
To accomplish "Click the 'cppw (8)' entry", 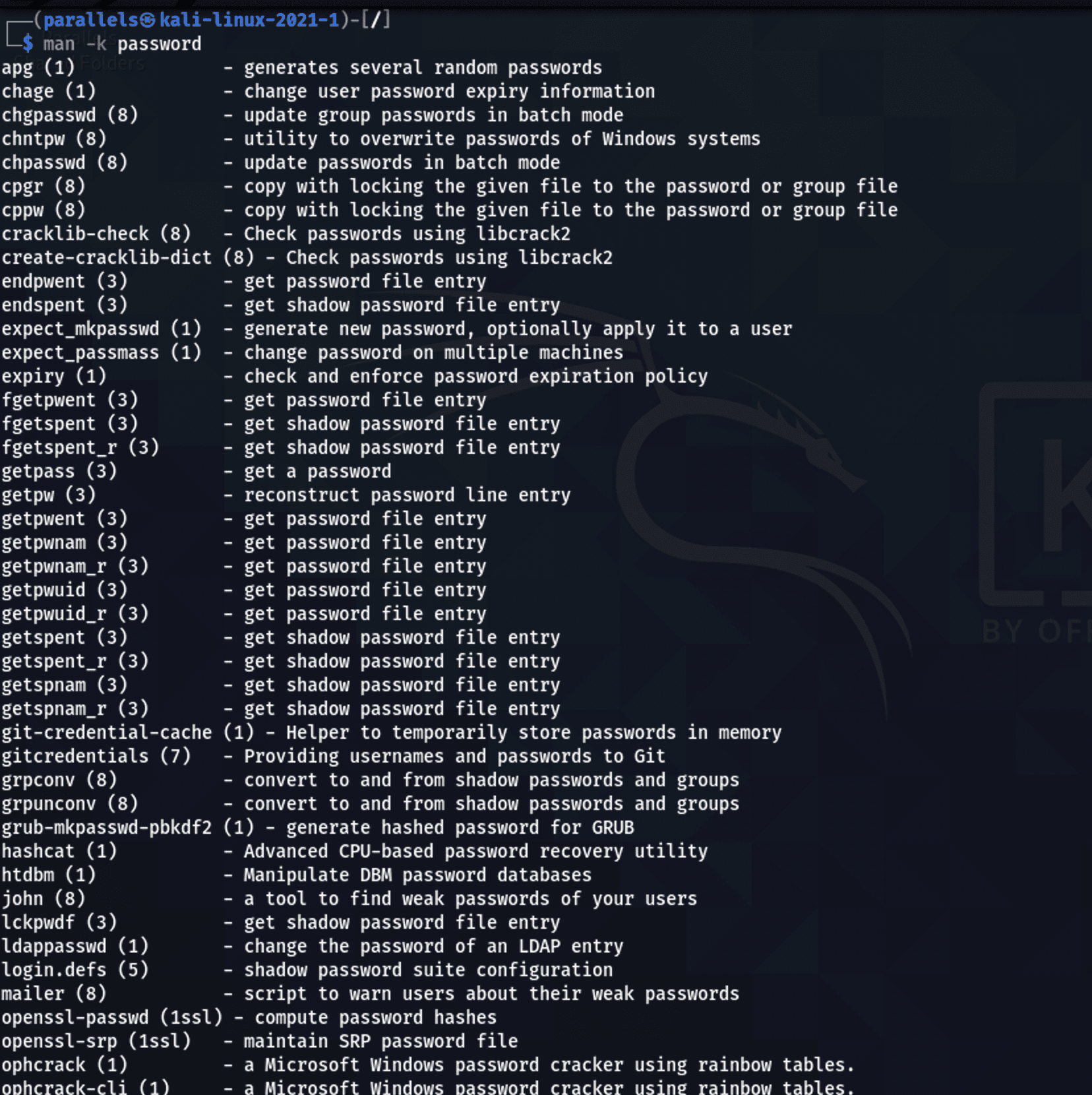I will click(44, 210).
